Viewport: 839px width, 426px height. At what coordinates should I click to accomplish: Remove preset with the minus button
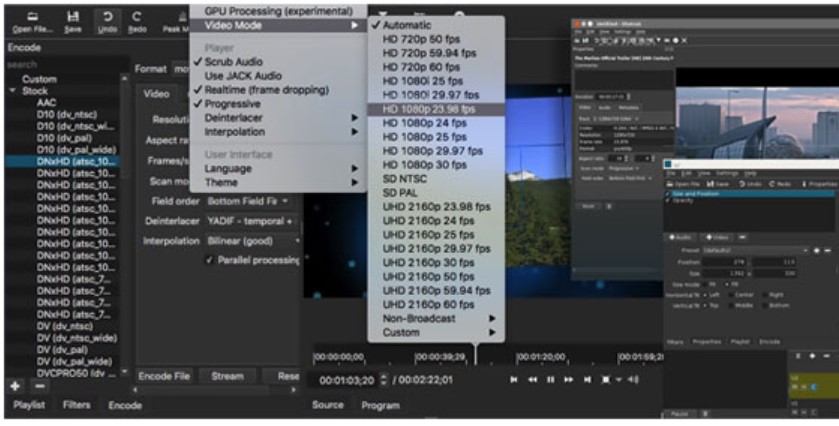click(40, 386)
